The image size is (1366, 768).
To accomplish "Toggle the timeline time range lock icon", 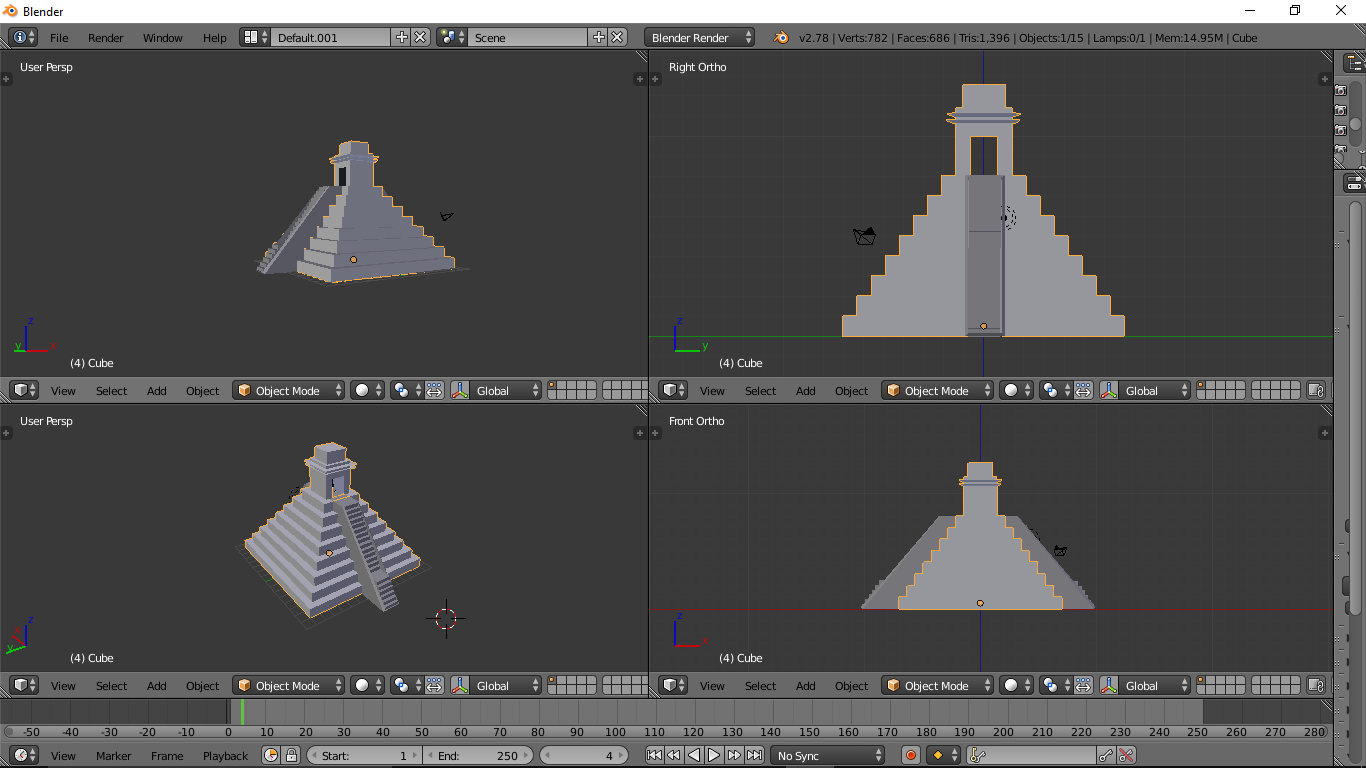I will point(291,756).
